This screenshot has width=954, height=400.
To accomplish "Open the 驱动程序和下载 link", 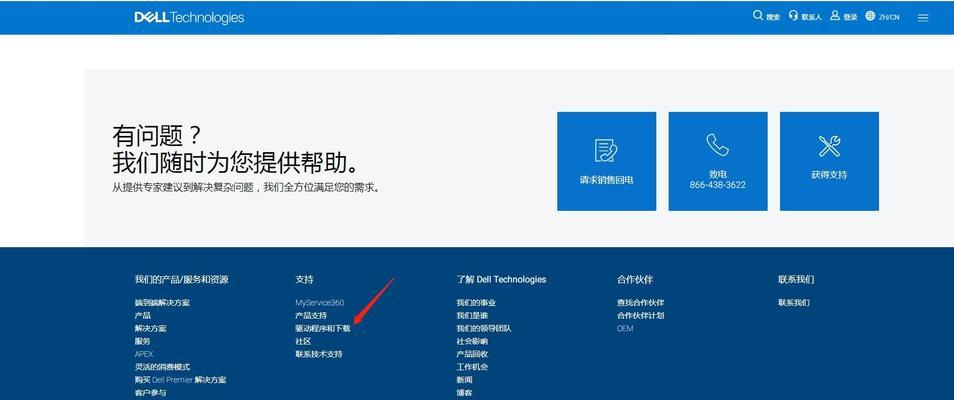I will pos(323,328).
